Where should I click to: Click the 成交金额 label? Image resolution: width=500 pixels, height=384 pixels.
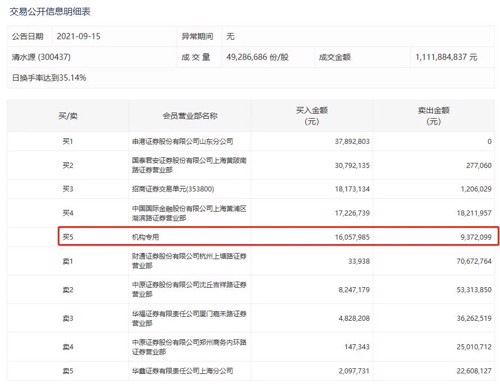pos(335,57)
